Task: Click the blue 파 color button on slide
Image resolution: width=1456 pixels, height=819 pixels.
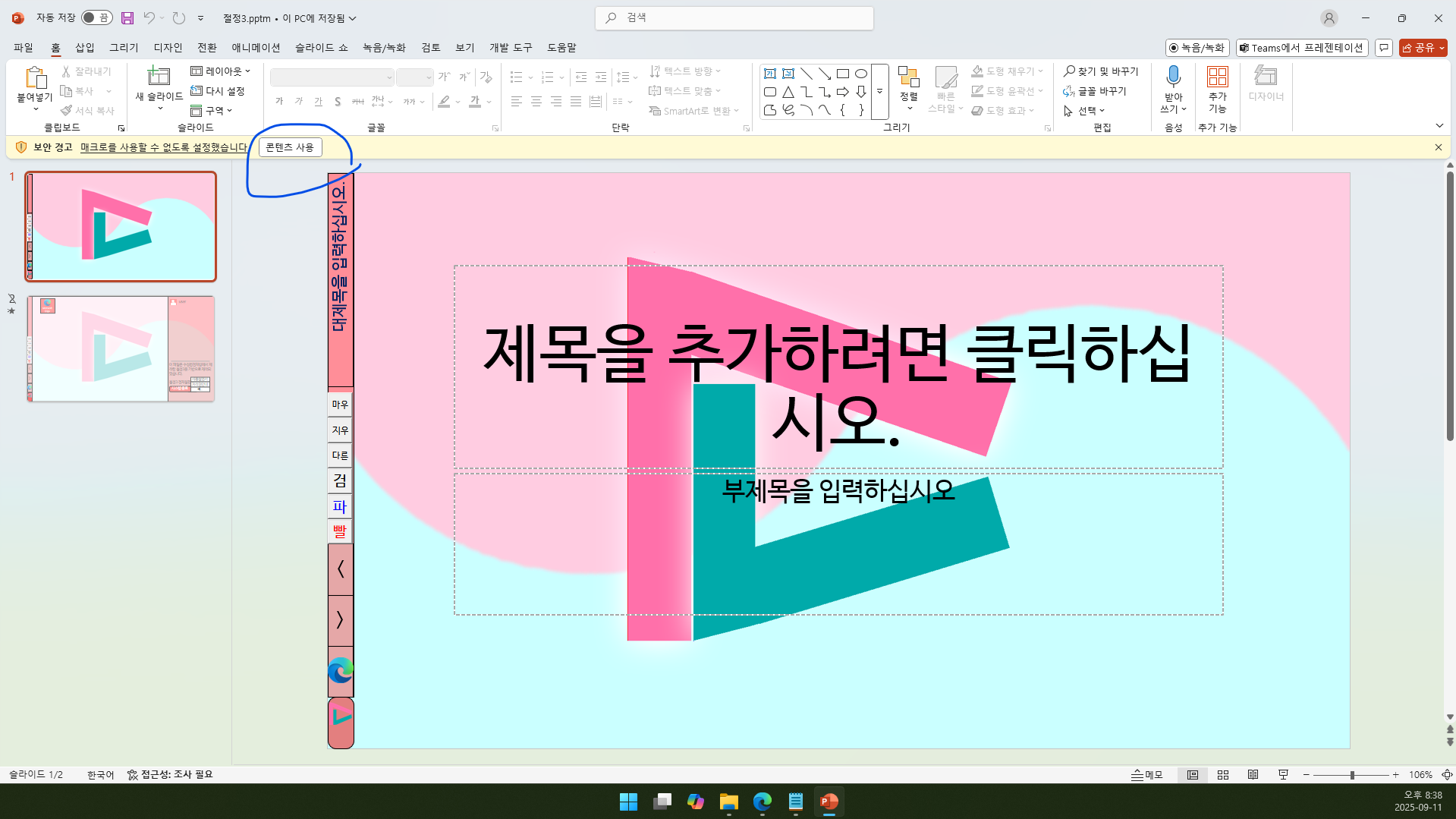Action: pos(340,506)
